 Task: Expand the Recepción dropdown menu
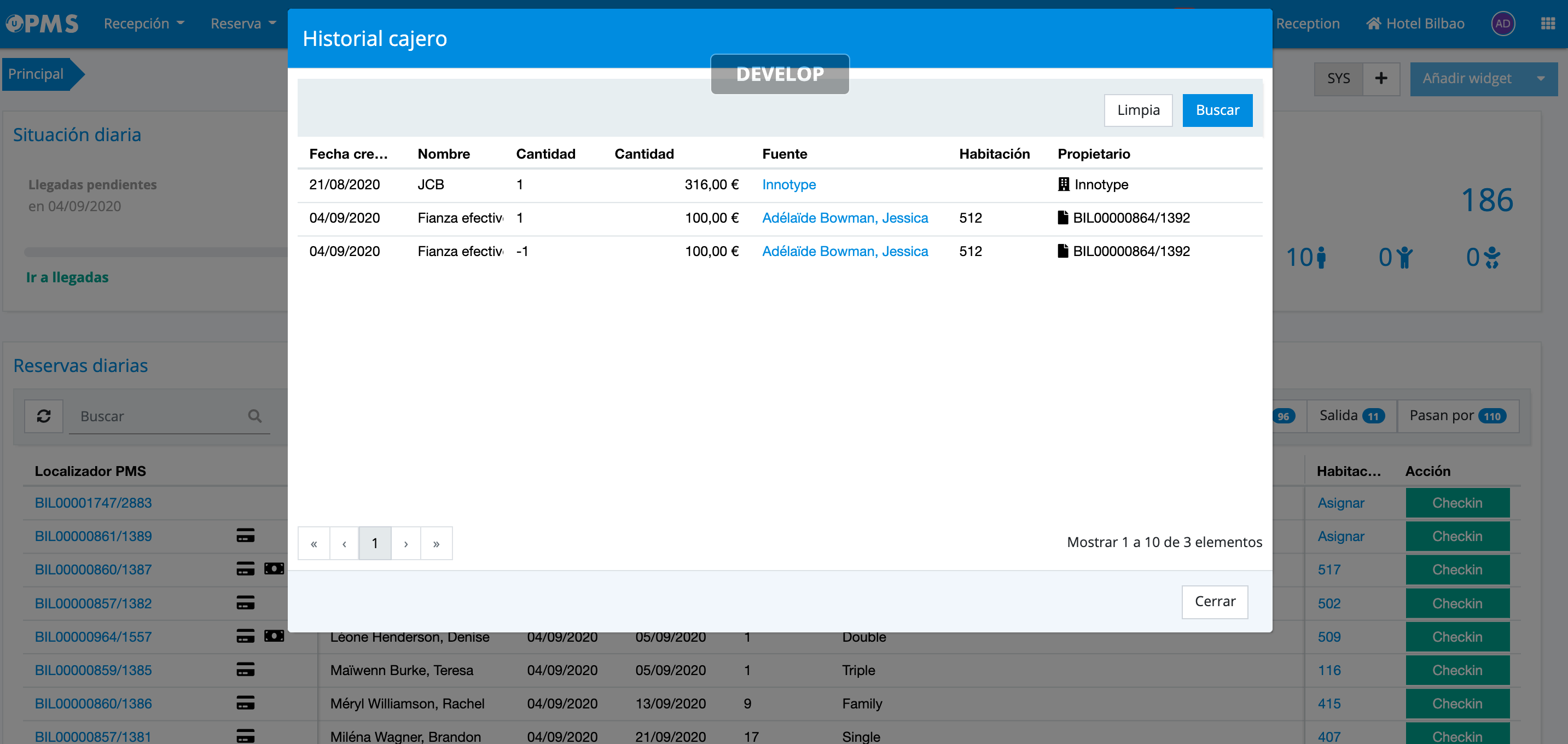coord(144,24)
